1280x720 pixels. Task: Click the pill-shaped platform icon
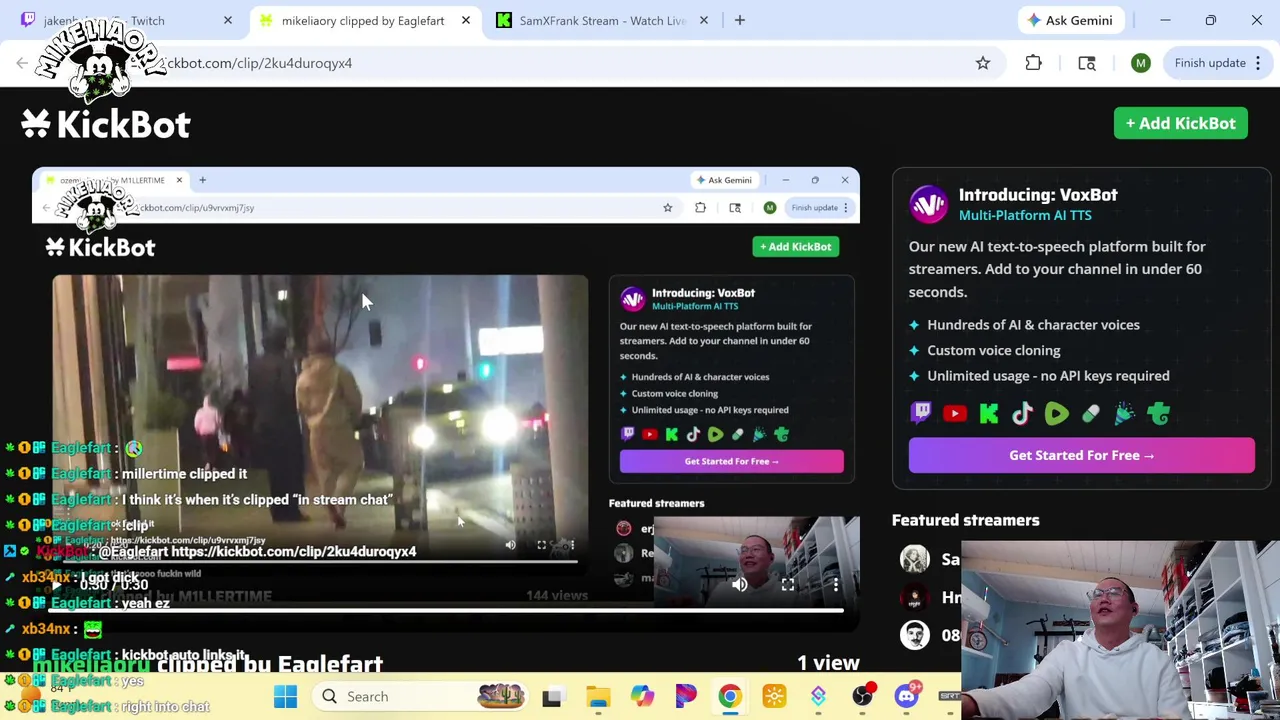pos(1090,413)
